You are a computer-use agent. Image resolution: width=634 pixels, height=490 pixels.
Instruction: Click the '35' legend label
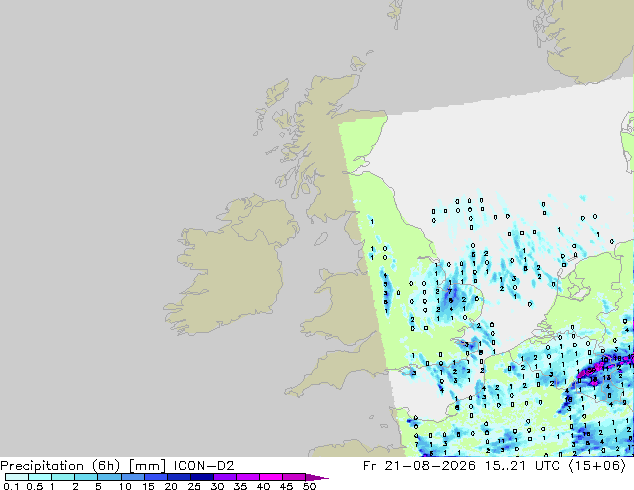click(x=240, y=486)
